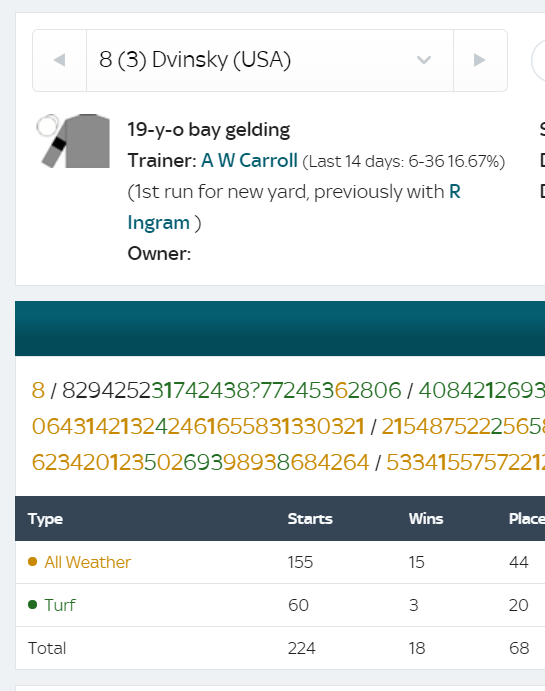Click the Starts column header
The width and height of the screenshot is (545, 691).
tap(310, 519)
